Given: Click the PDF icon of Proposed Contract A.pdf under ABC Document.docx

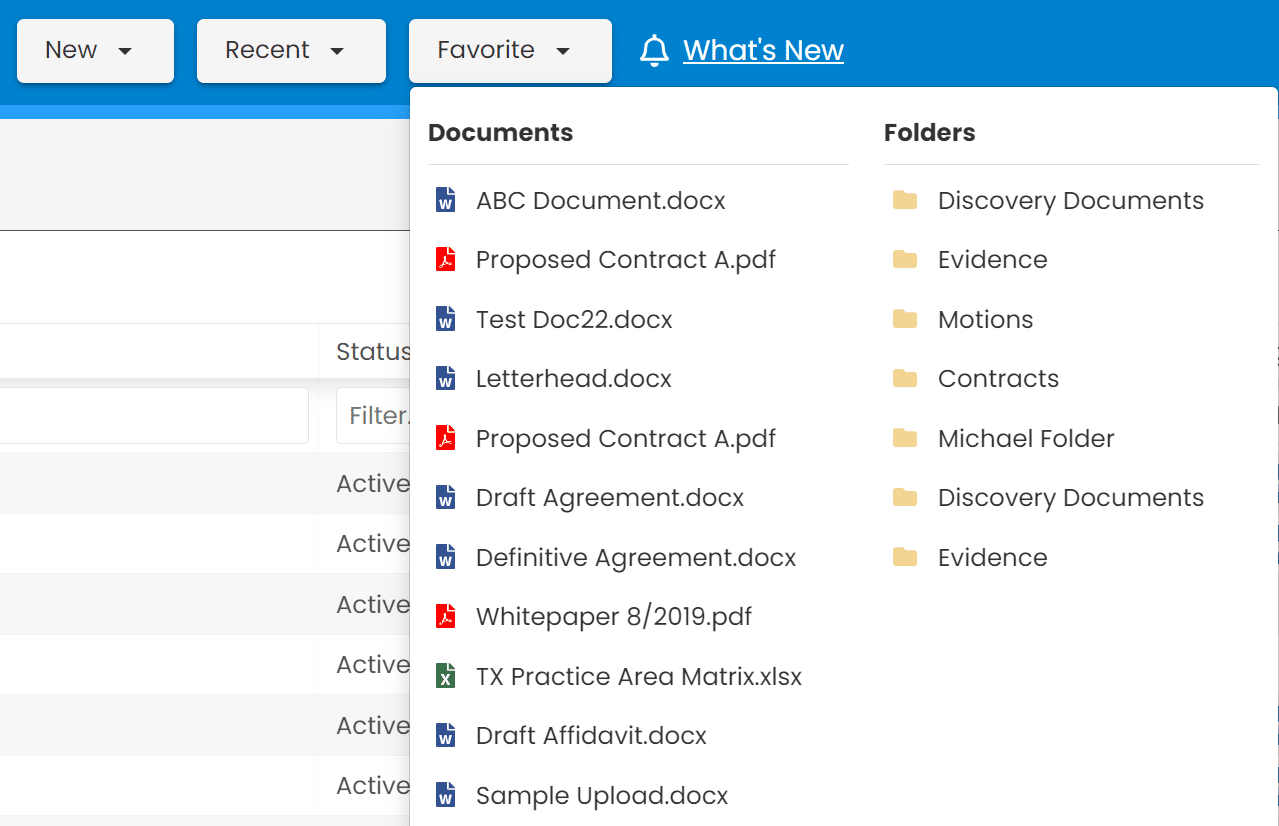Looking at the screenshot, I should click(x=446, y=259).
